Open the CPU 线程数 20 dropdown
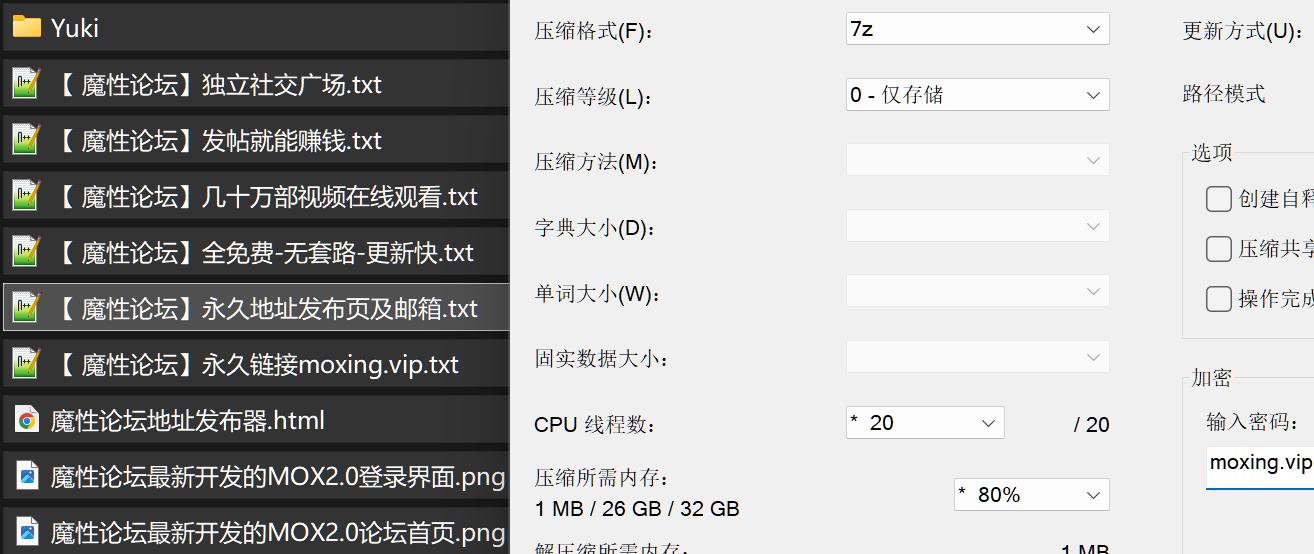Screen dimensions: 1314x554 click(925, 423)
